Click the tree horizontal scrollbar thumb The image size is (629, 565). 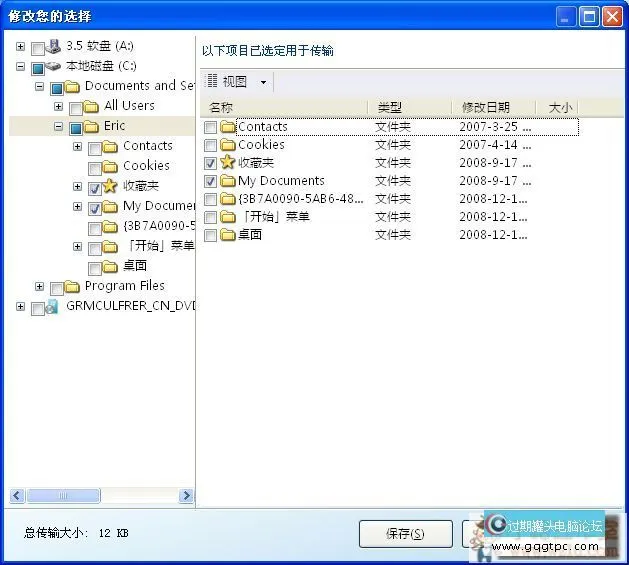point(63,496)
